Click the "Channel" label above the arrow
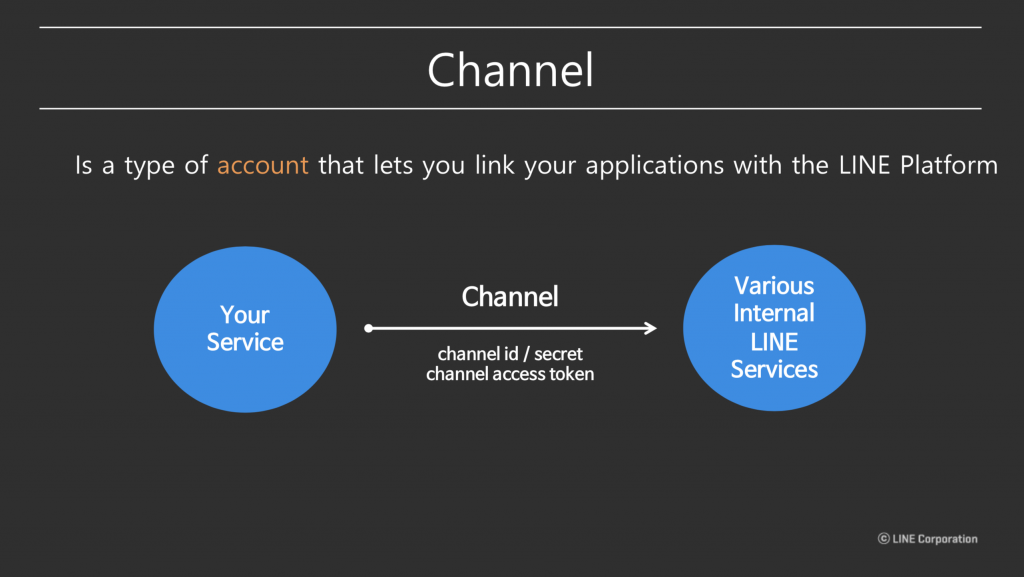 click(510, 297)
